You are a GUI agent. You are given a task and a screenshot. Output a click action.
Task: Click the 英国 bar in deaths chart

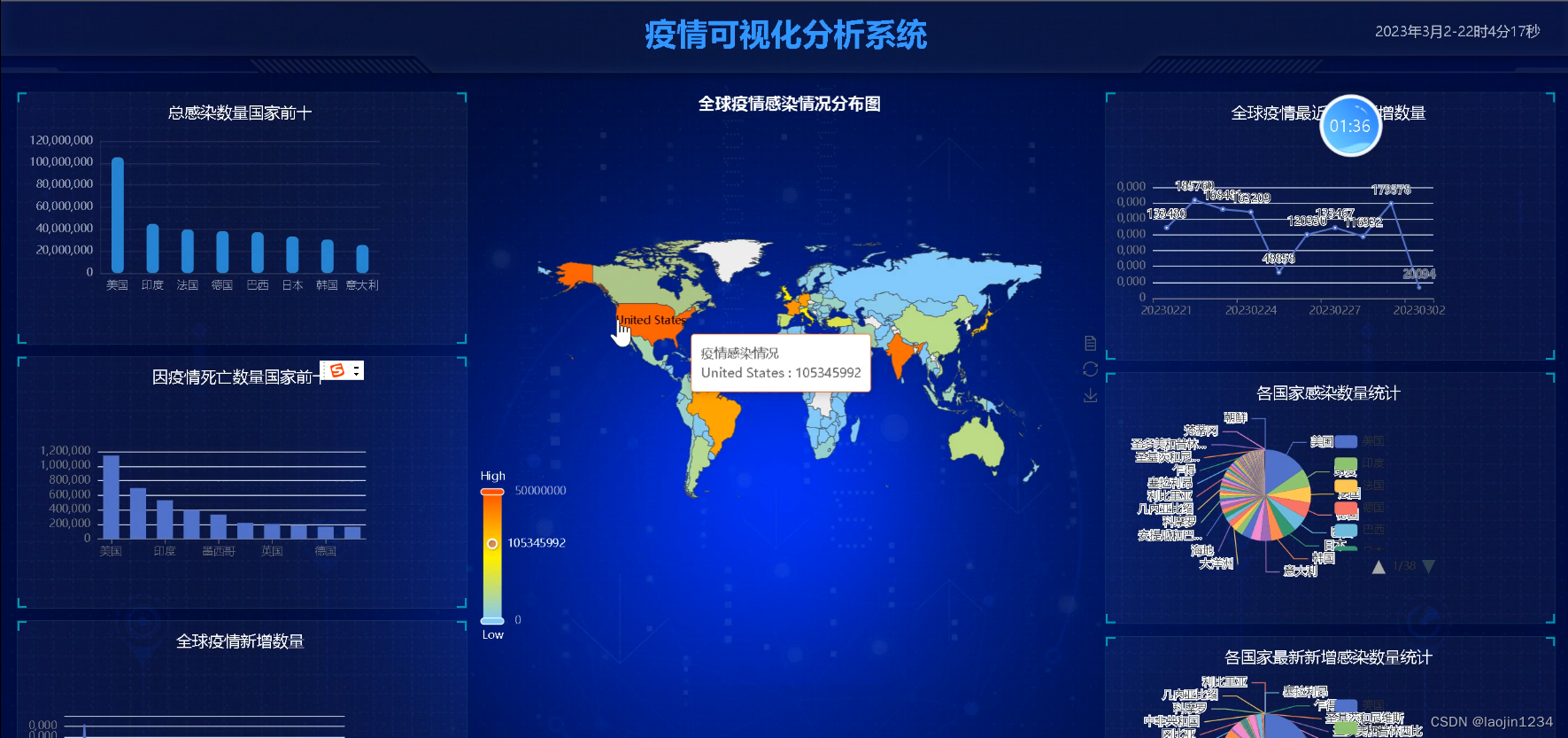[272, 532]
